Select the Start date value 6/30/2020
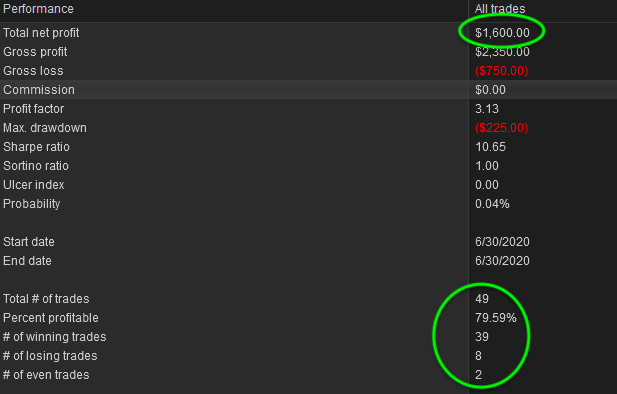Screen dimensions: 617x394 [x=502, y=242]
